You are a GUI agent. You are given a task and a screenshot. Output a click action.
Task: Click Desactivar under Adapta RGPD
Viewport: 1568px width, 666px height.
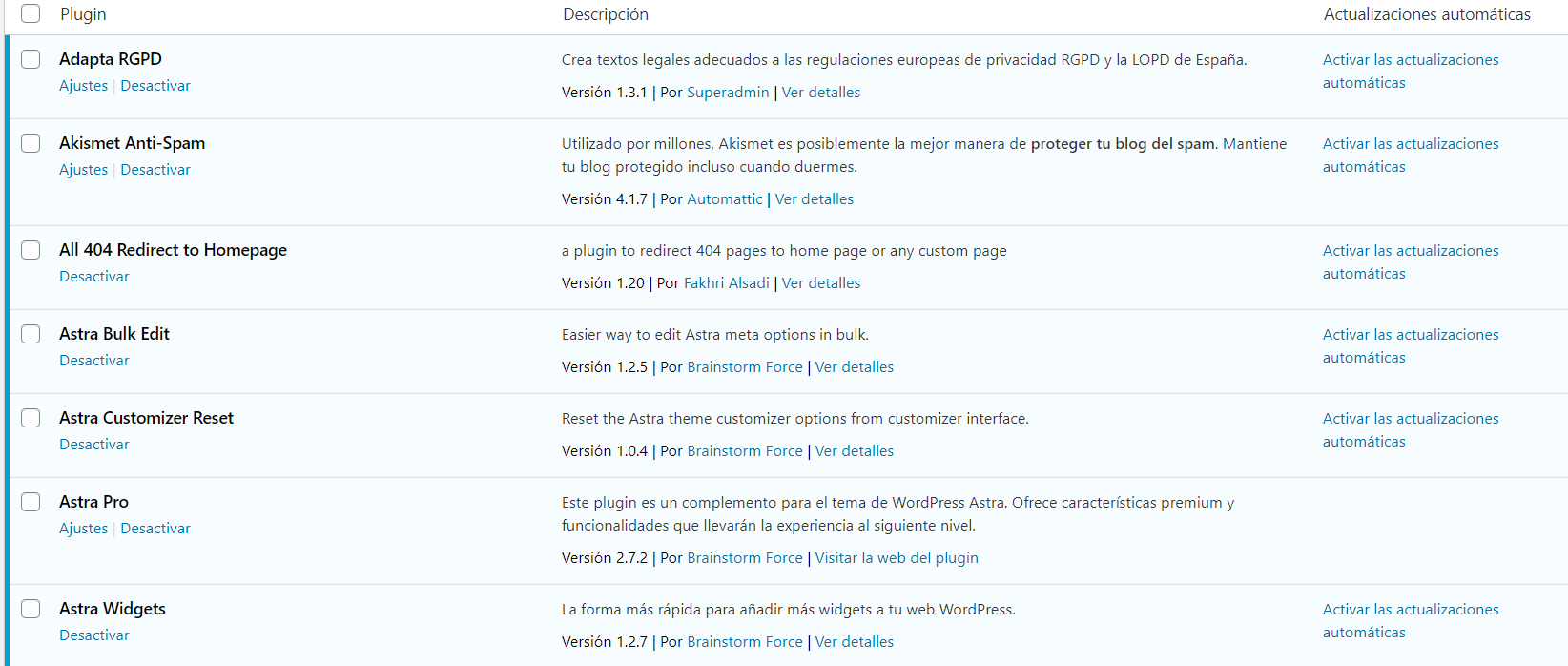click(x=155, y=86)
